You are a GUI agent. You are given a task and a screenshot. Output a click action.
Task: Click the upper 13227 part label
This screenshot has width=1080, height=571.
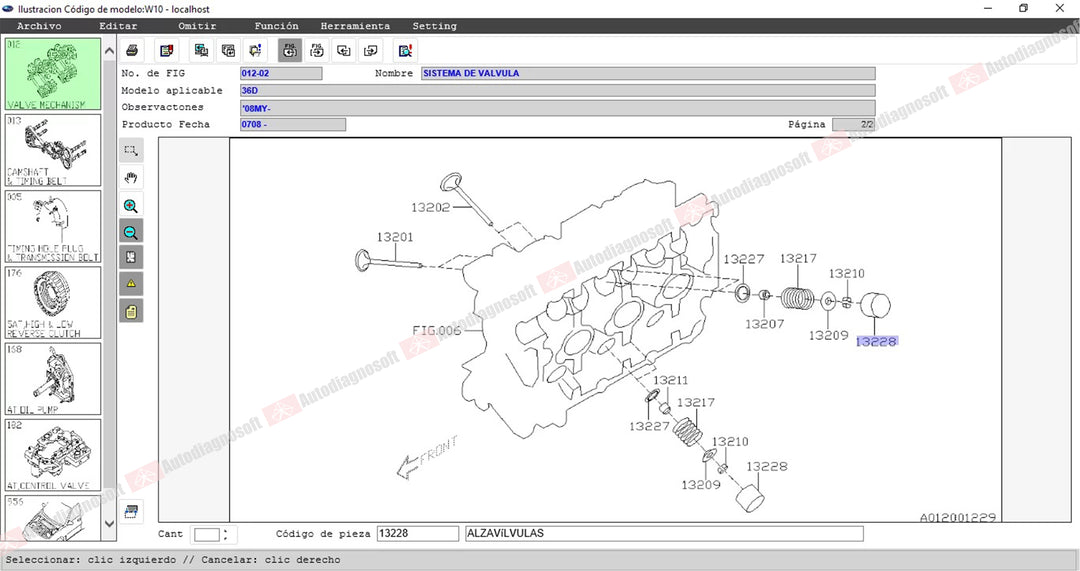(x=744, y=259)
